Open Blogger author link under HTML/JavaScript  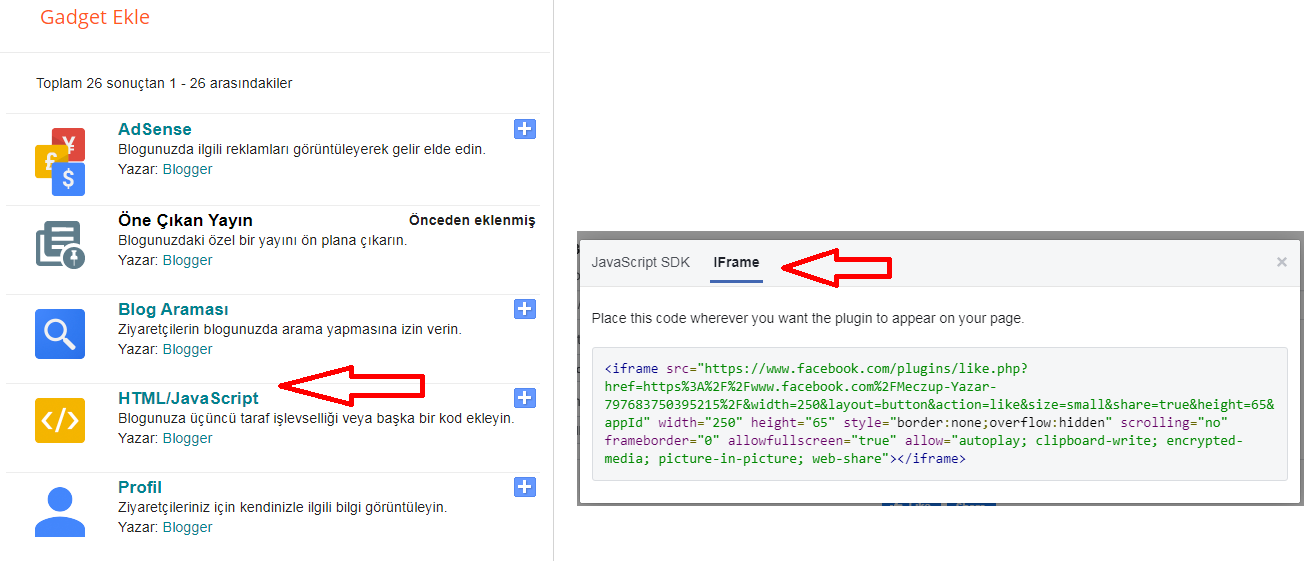click(x=188, y=438)
